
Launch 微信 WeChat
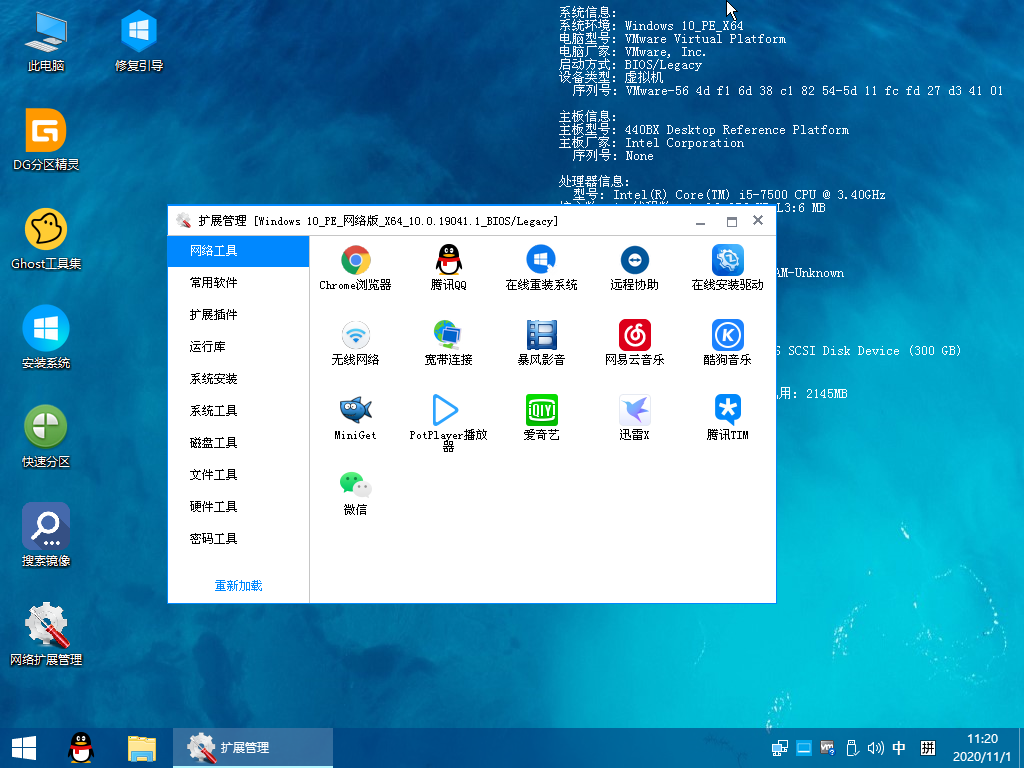pyautogui.click(x=355, y=493)
